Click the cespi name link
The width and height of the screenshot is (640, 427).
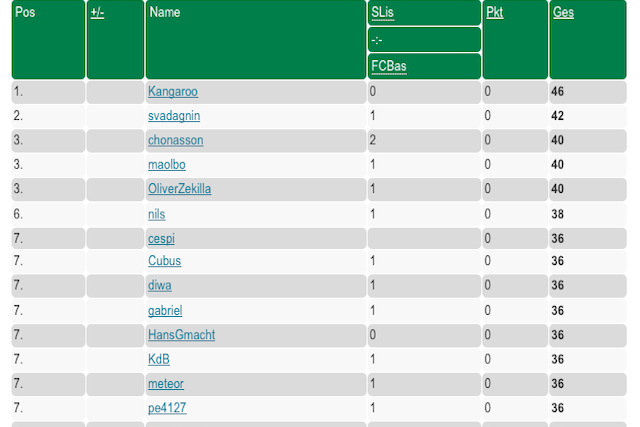(161, 238)
